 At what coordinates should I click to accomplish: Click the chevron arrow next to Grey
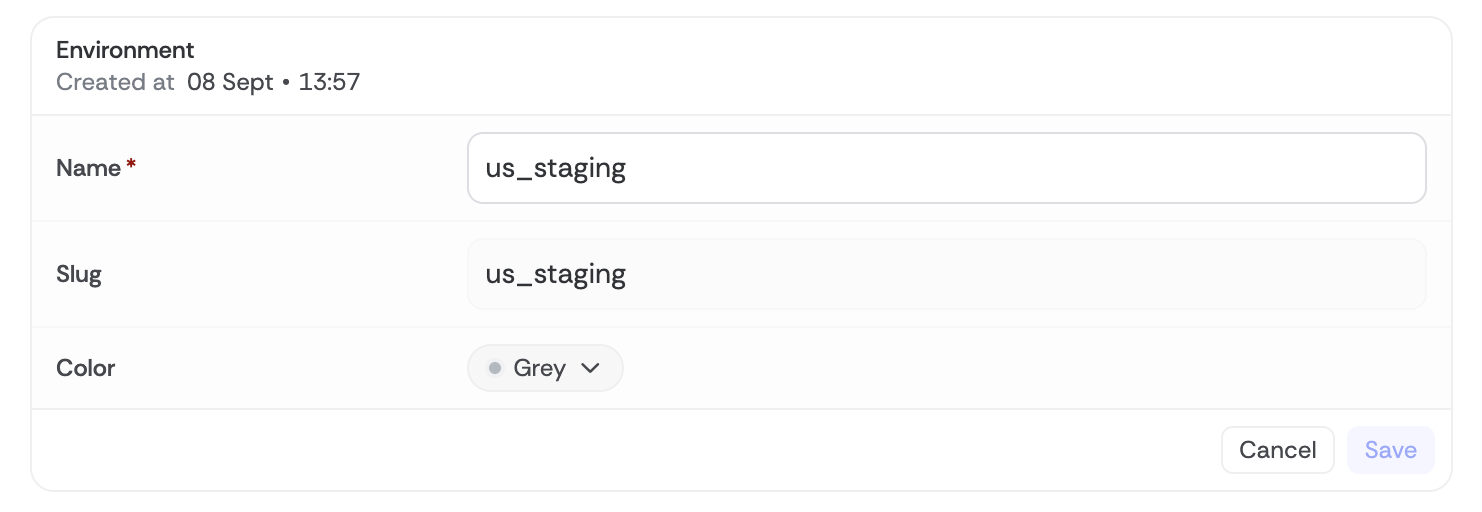[x=590, y=368]
